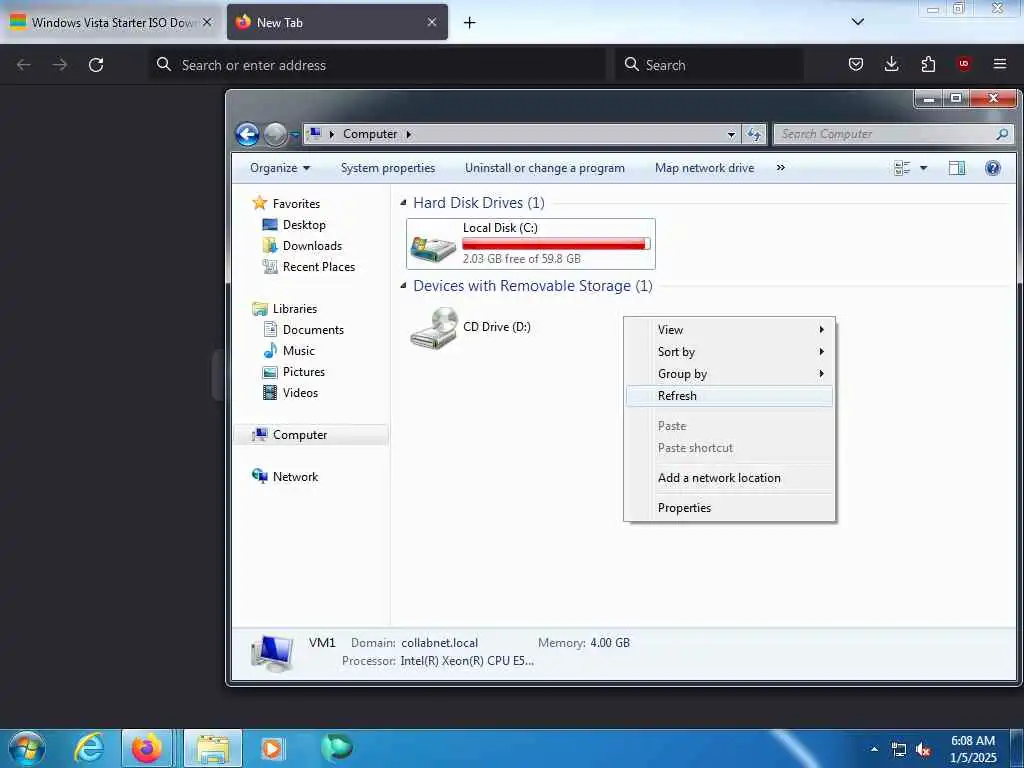Collapse Devices with Removable Storage group
1024x768 pixels.
point(403,286)
